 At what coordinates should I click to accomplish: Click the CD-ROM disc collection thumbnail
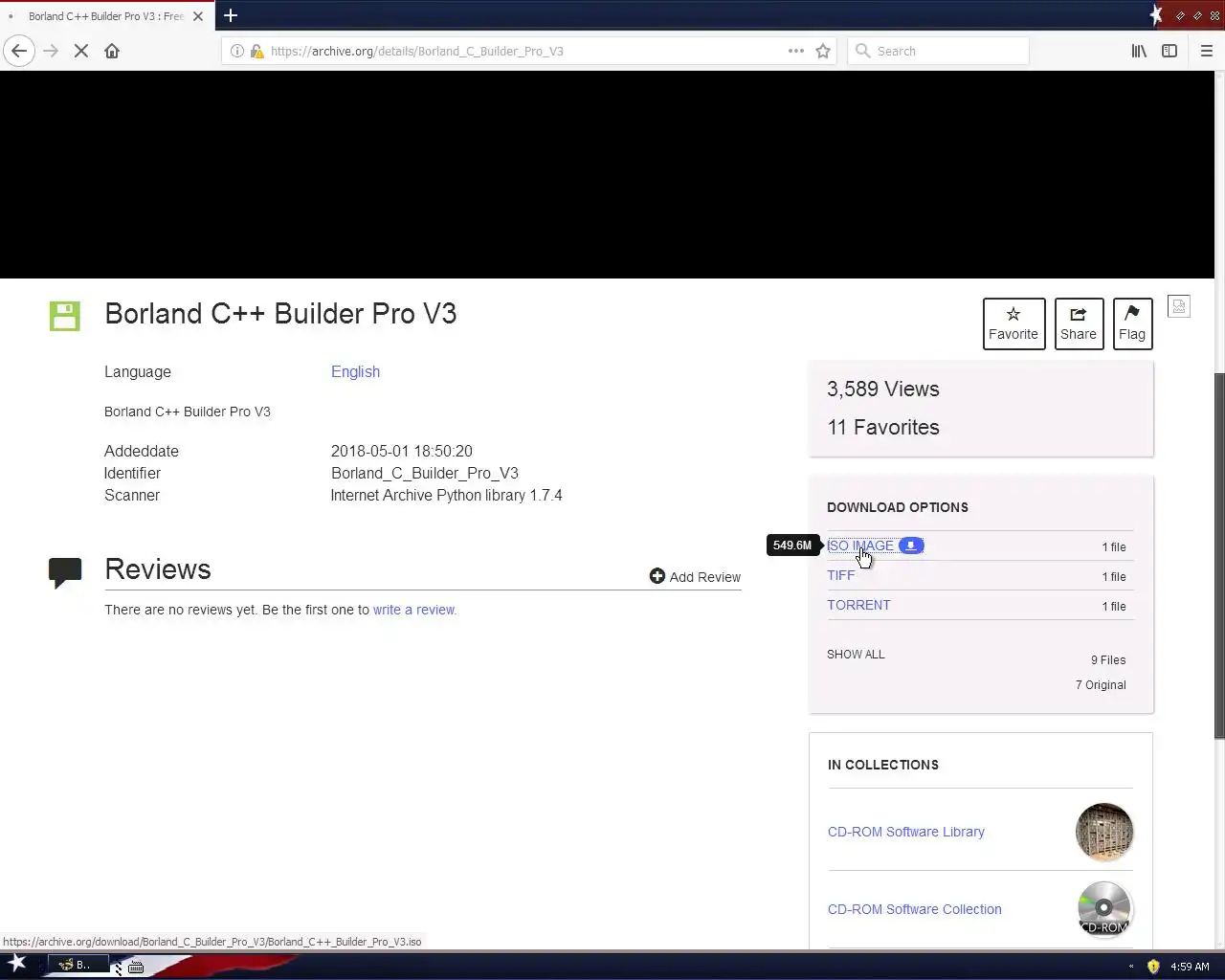pos(1104,909)
